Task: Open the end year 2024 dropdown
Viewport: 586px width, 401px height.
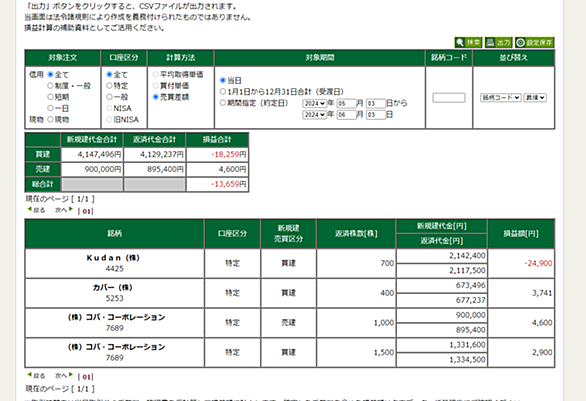Action: 314,115
